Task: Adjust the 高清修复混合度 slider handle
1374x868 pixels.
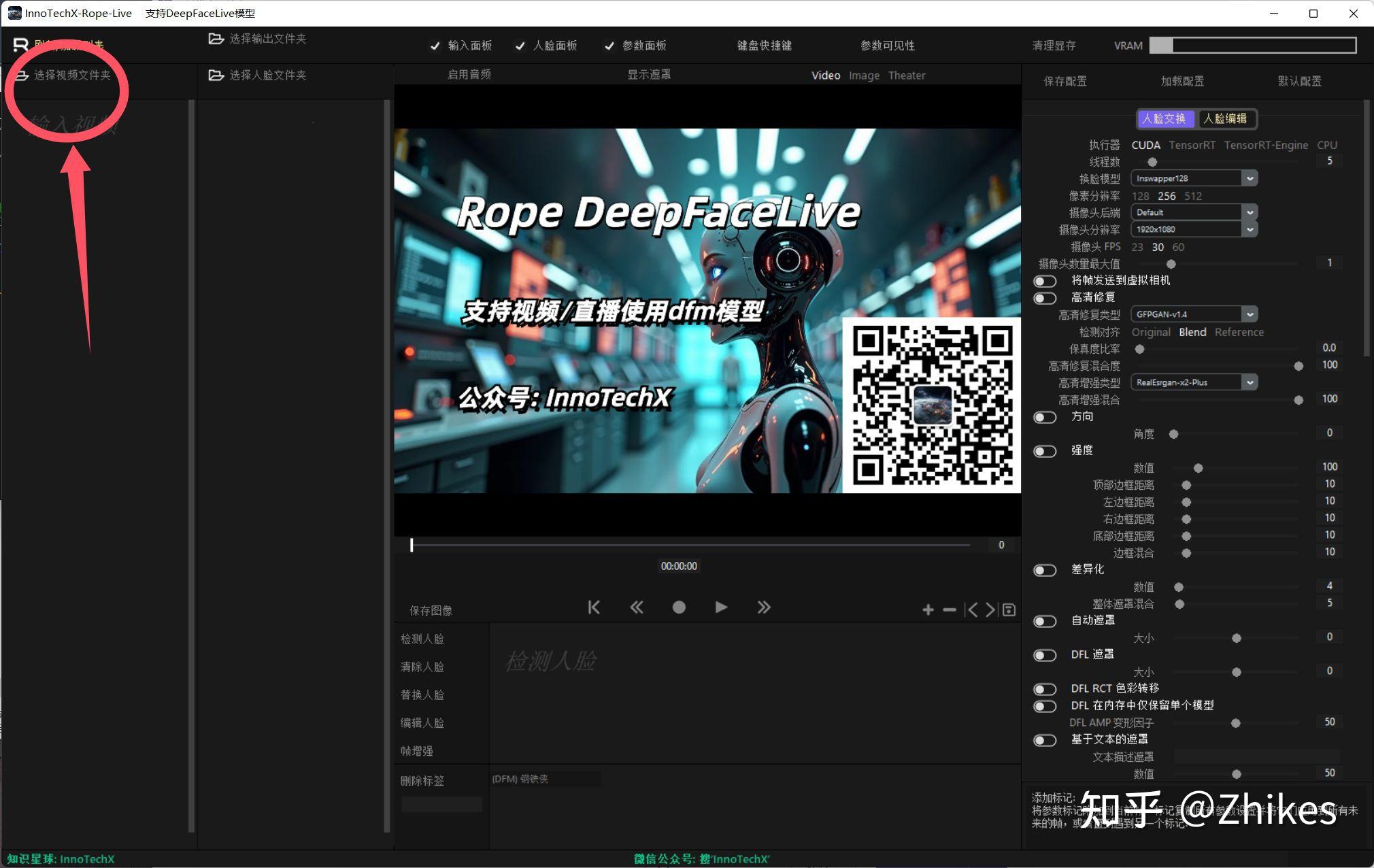Action: 1298,366
